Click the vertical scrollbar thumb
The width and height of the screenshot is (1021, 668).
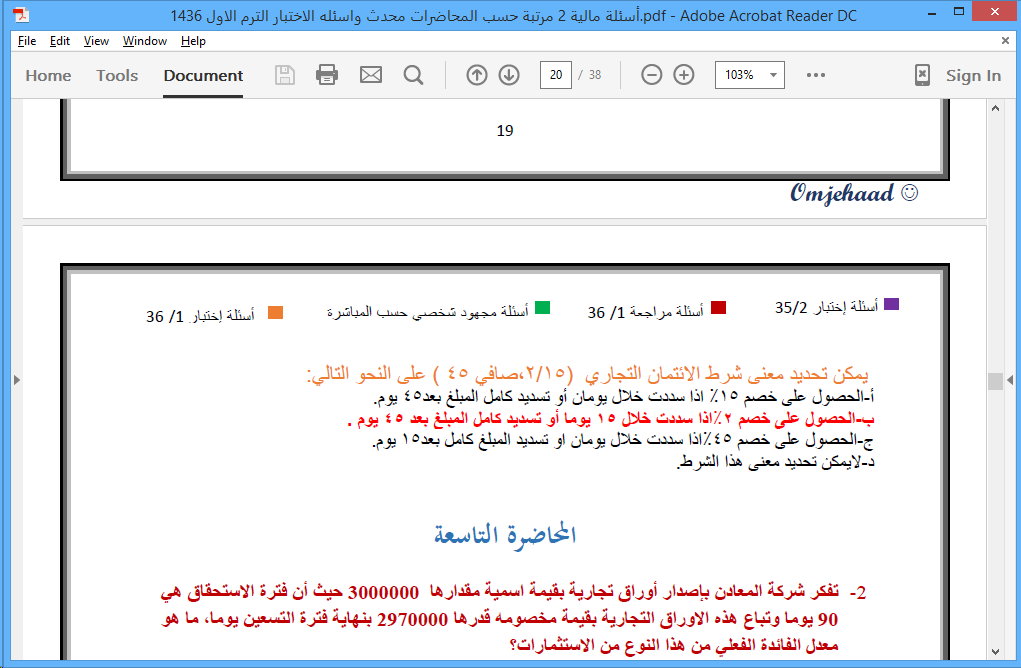coord(995,381)
